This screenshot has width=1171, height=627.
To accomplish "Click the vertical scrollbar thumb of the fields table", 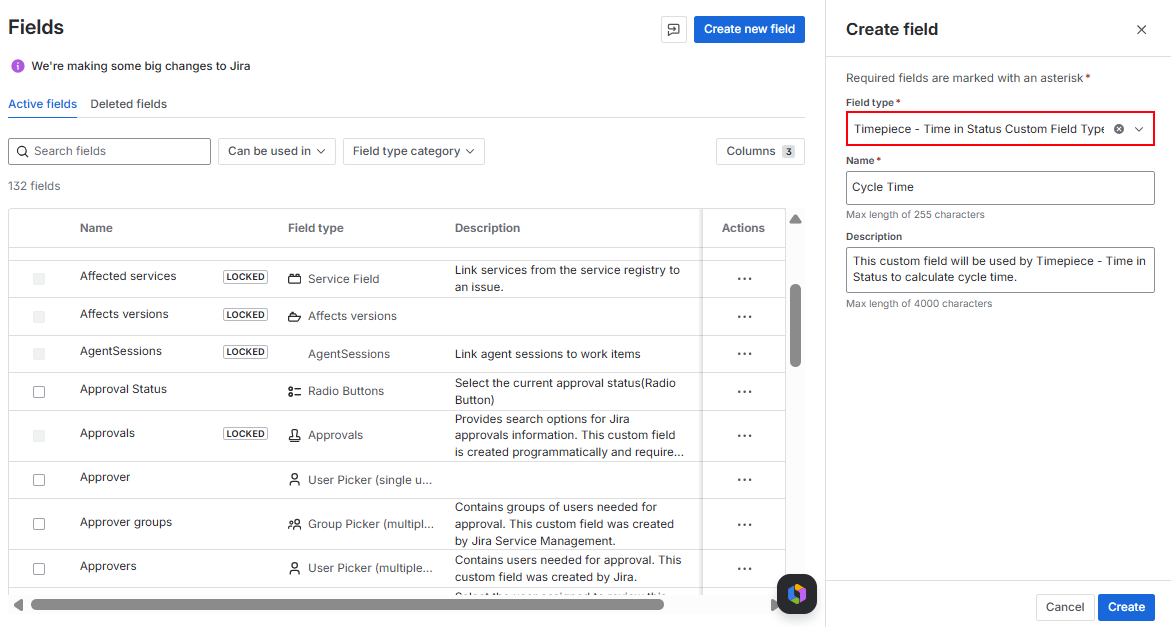I will click(x=795, y=325).
